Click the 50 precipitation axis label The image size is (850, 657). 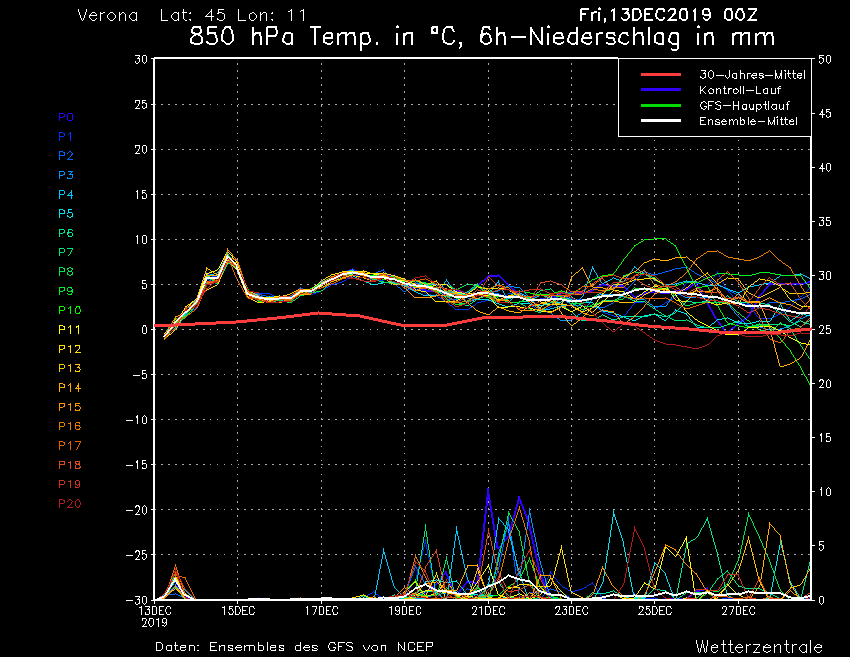pyautogui.click(x=825, y=60)
